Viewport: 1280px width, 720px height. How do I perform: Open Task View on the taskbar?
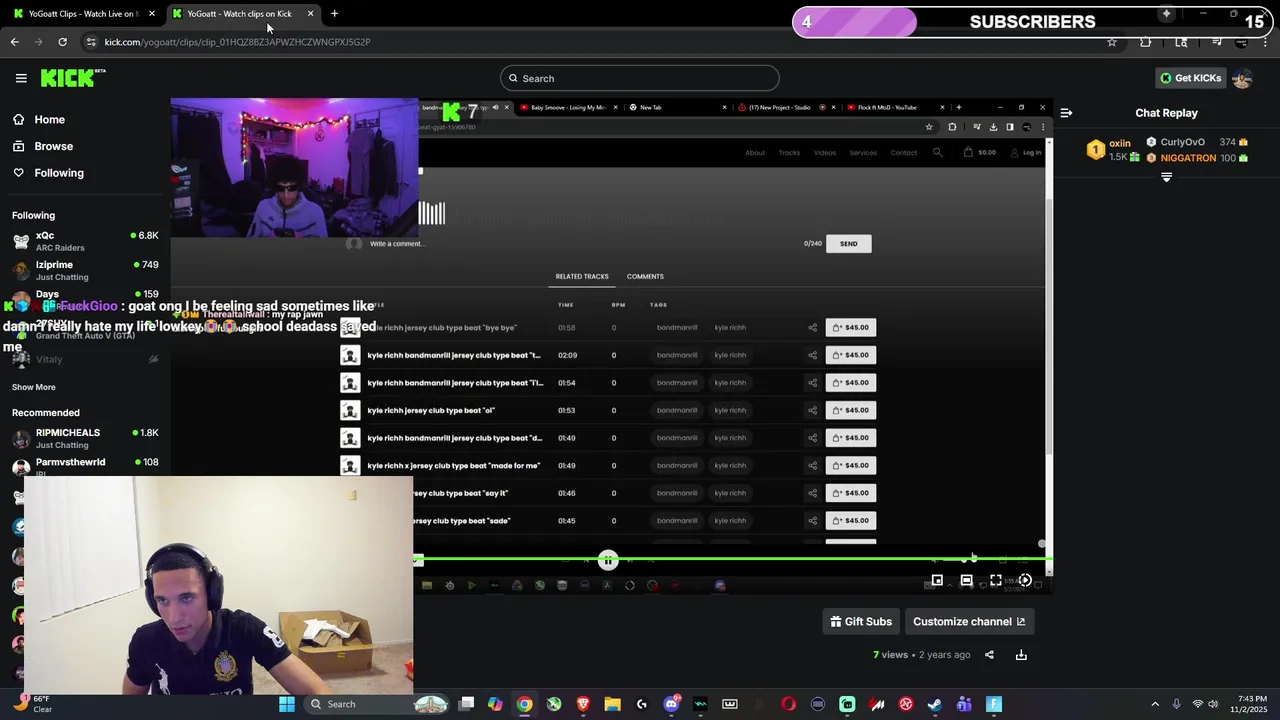466,704
